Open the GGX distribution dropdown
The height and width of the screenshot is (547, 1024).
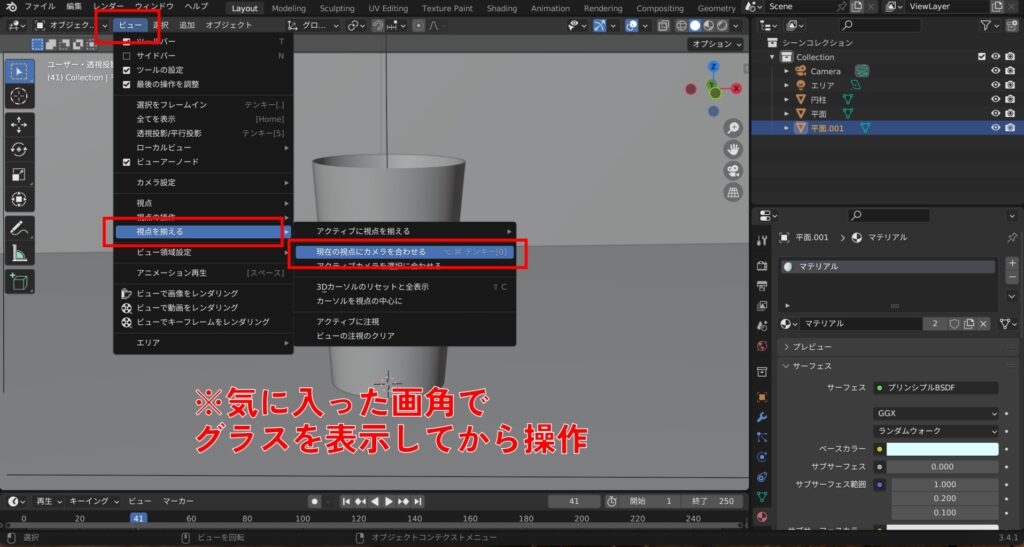coord(936,413)
